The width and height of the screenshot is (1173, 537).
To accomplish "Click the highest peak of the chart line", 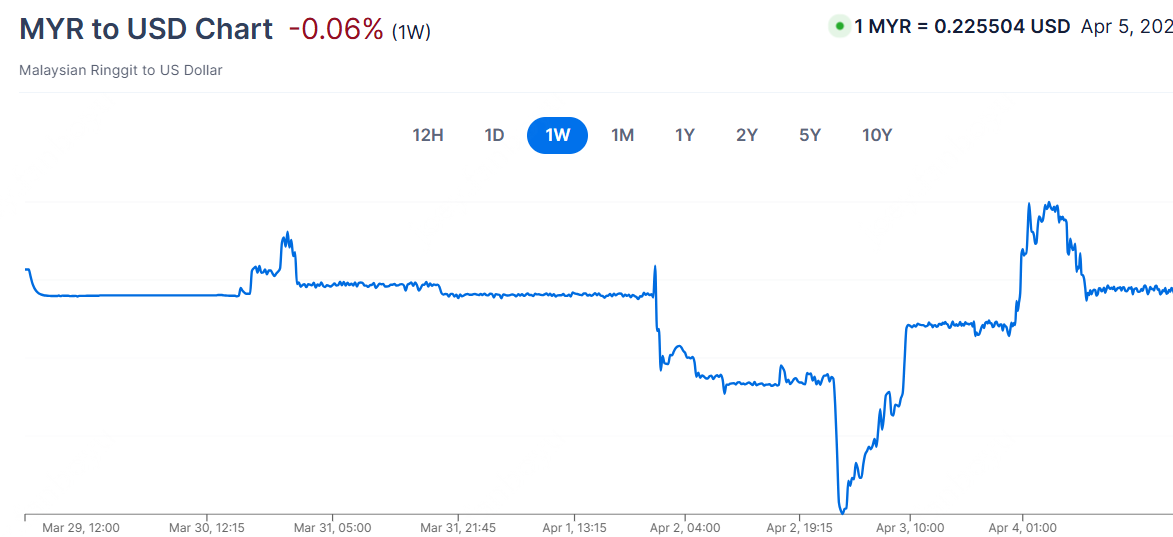I will pos(1030,204).
